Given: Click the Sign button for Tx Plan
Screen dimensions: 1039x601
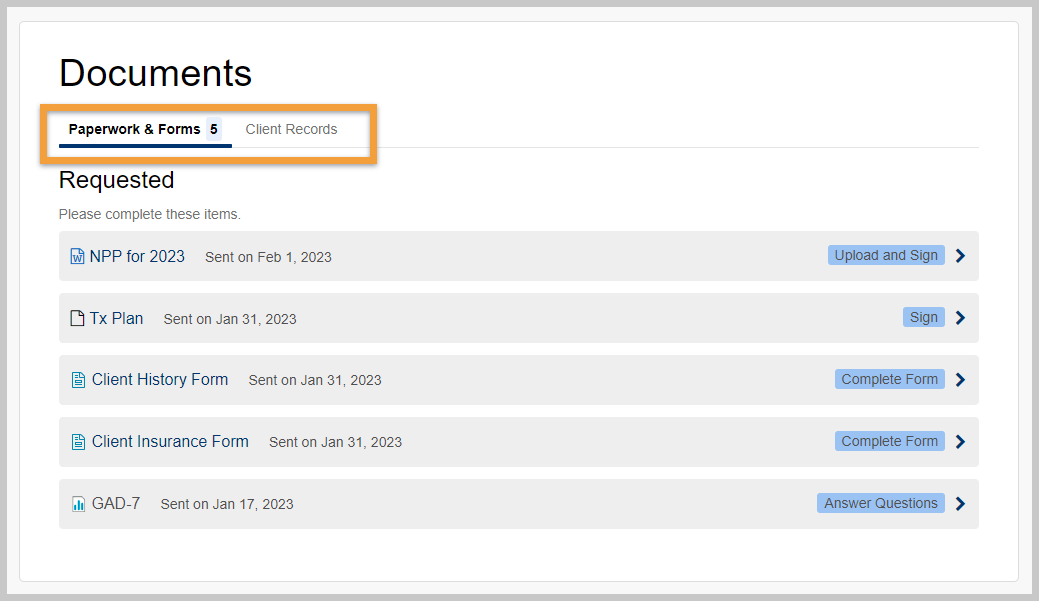Looking at the screenshot, I should pyautogui.click(x=923, y=317).
